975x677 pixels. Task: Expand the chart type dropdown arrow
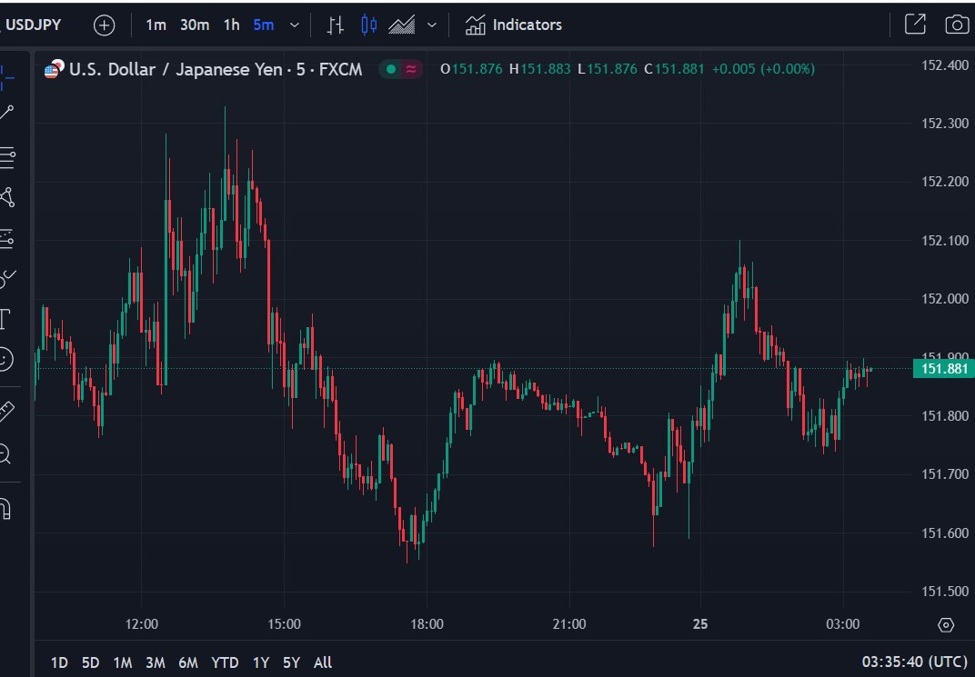[431, 25]
